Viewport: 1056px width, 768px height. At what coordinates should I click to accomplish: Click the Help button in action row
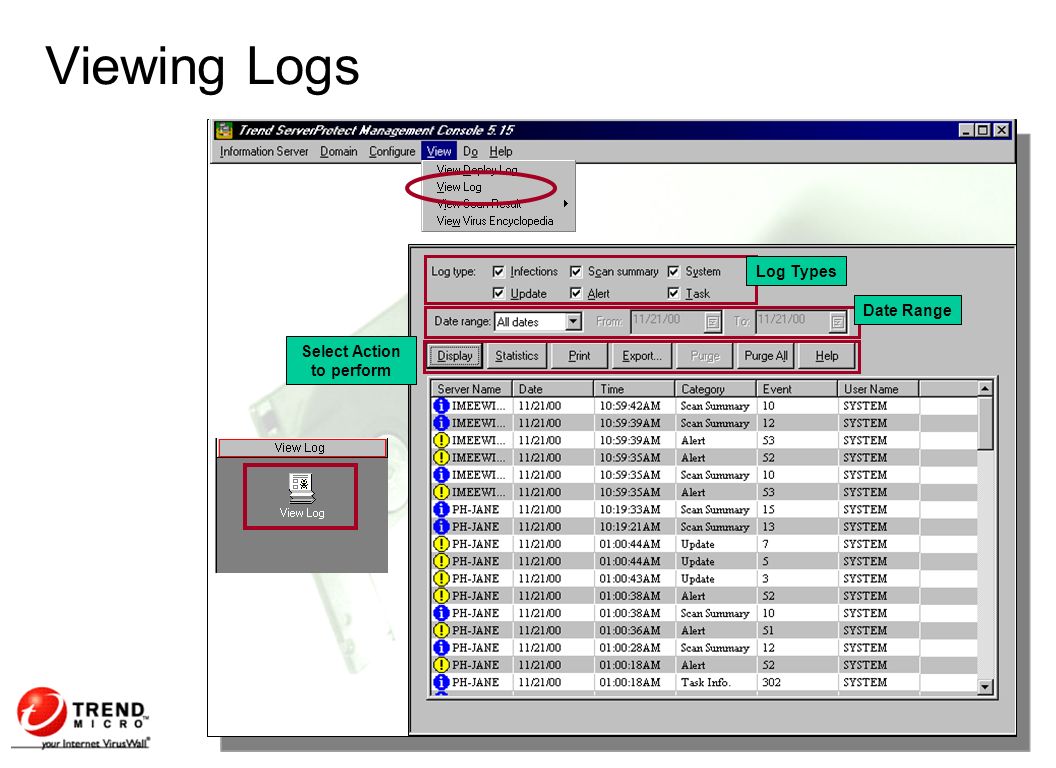point(827,356)
